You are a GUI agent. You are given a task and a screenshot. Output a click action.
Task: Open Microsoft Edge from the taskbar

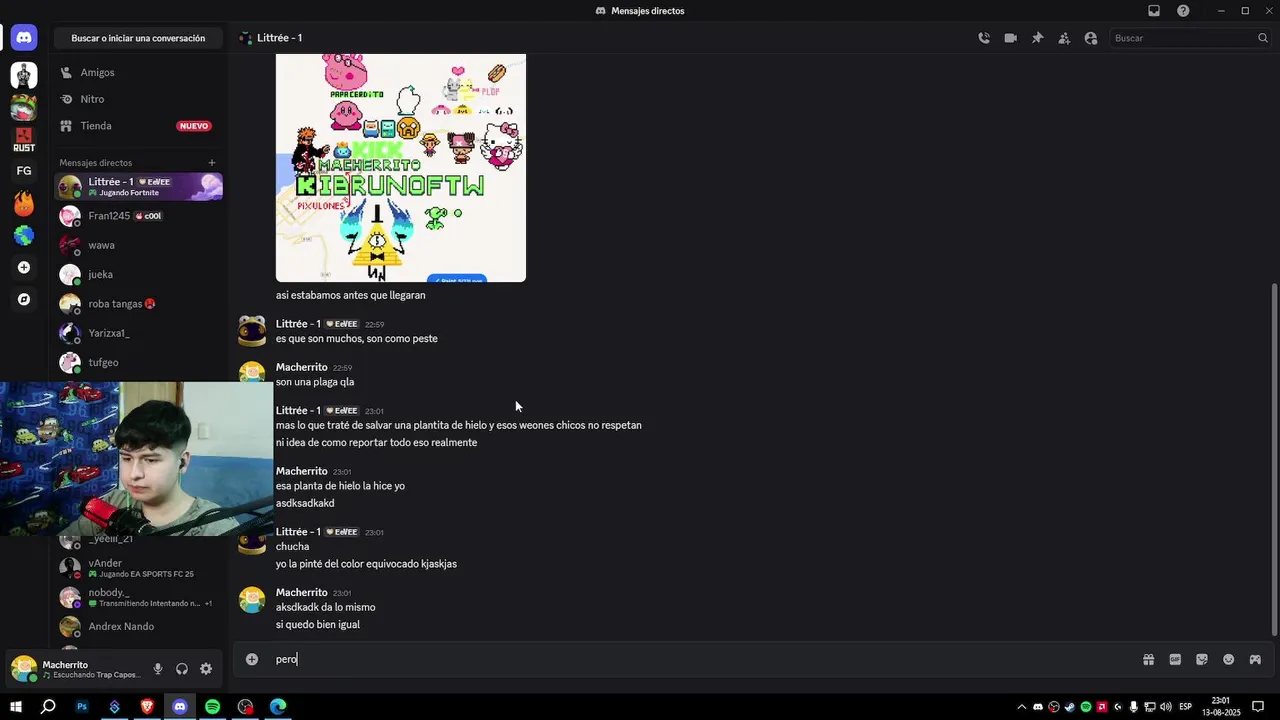click(x=278, y=707)
